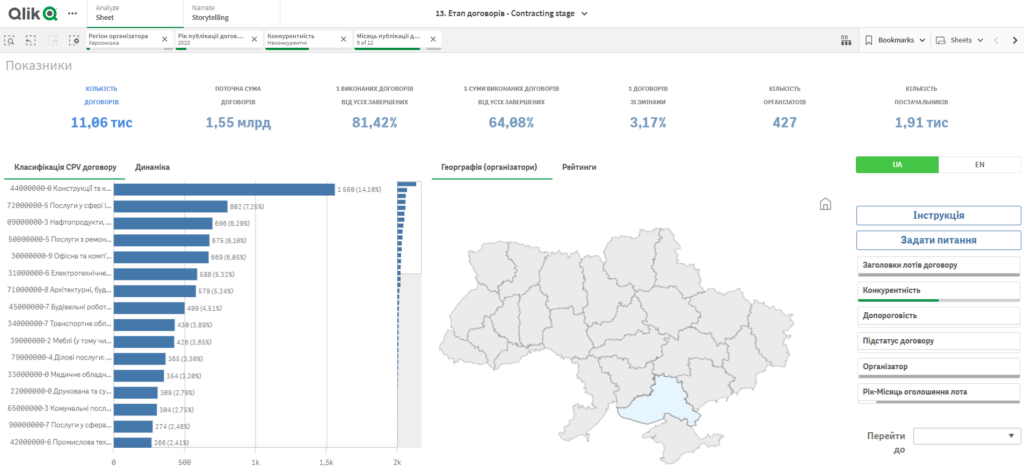This screenshot has height=473, width=1024.
Task: Switch language toggle to EN
Action: (980, 164)
